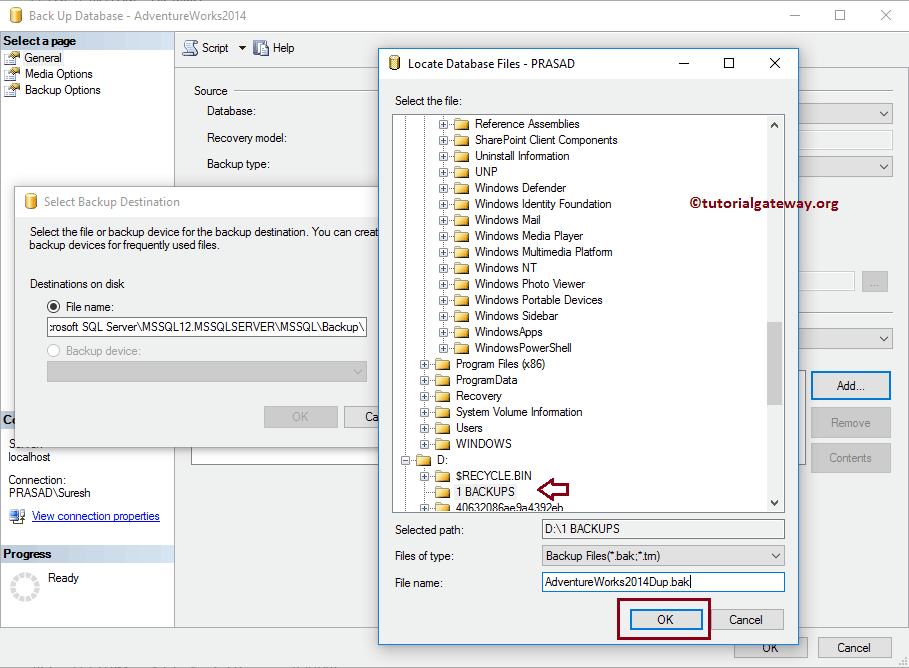Screen dimensions: 909x668
Task: Click Windows Portable Devices folder icon
Action: pyautogui.click(x=461, y=300)
